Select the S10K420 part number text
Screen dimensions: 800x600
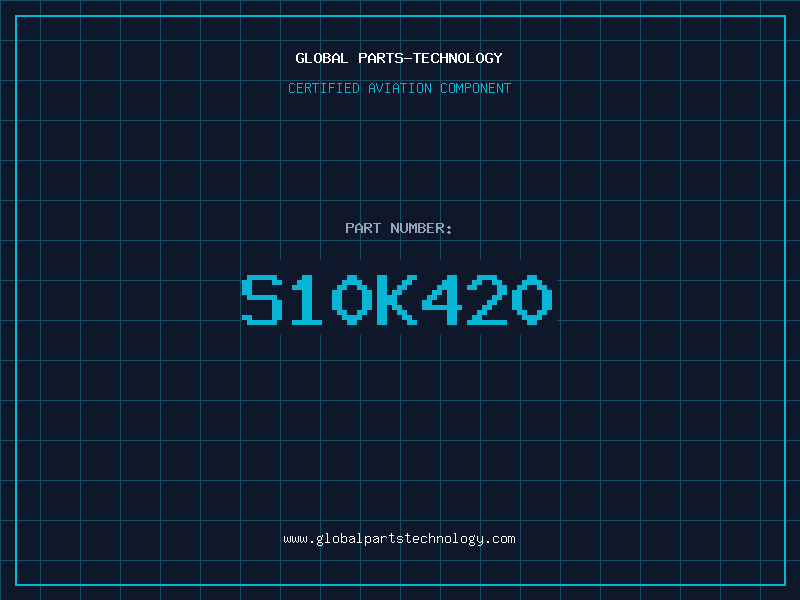397,299
